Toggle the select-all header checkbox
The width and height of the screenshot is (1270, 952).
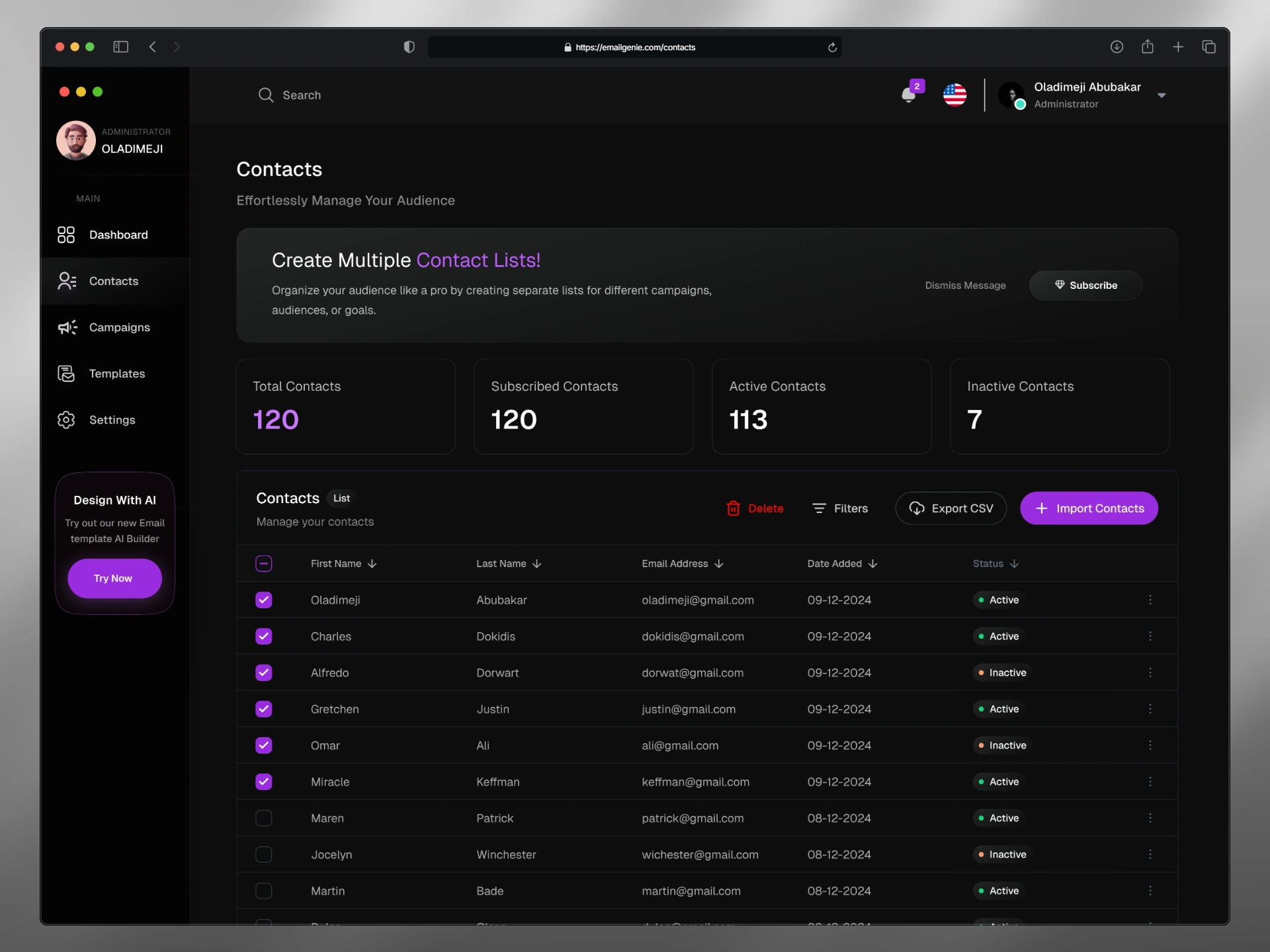[x=264, y=563]
